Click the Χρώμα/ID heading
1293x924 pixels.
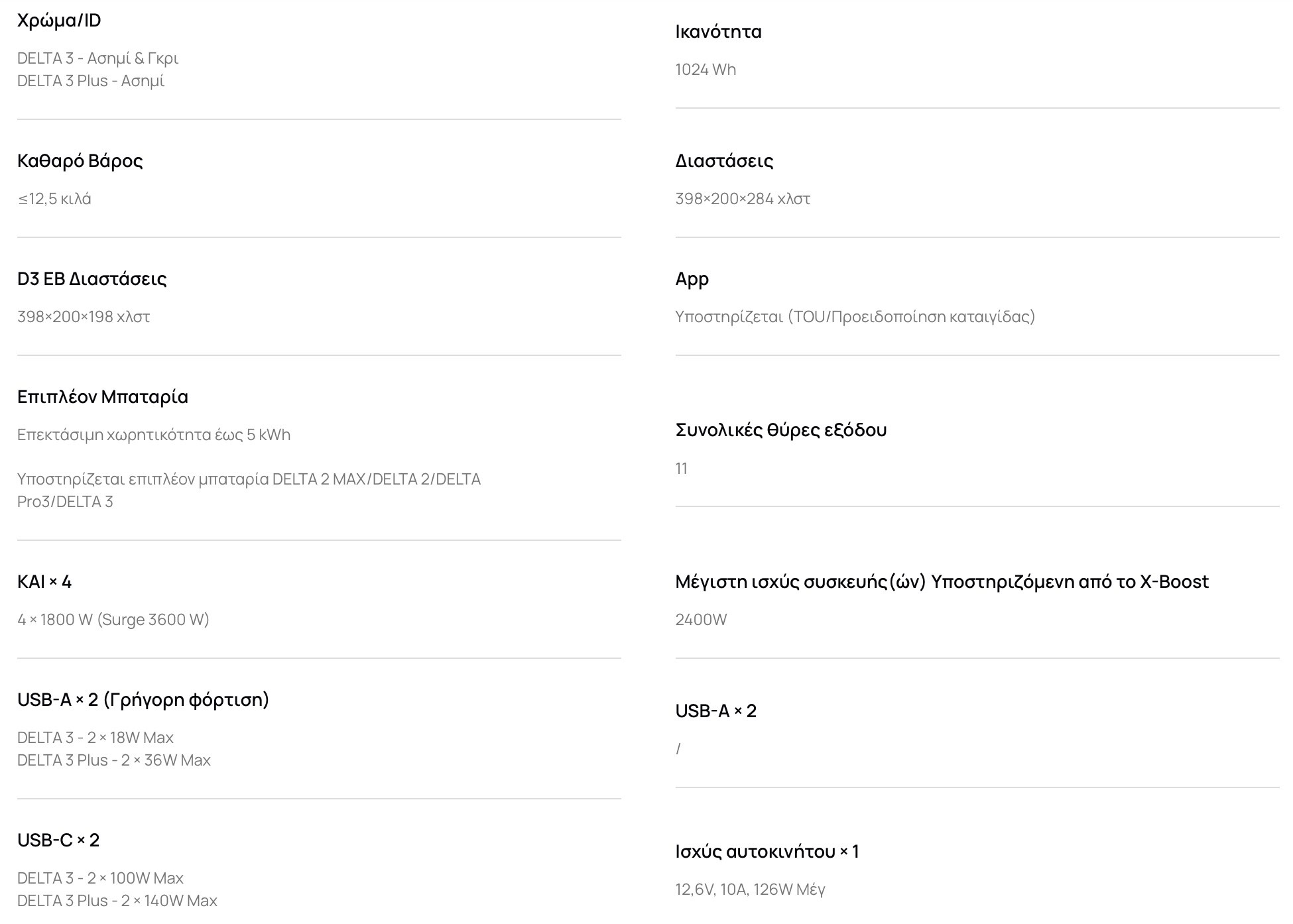click(59, 21)
